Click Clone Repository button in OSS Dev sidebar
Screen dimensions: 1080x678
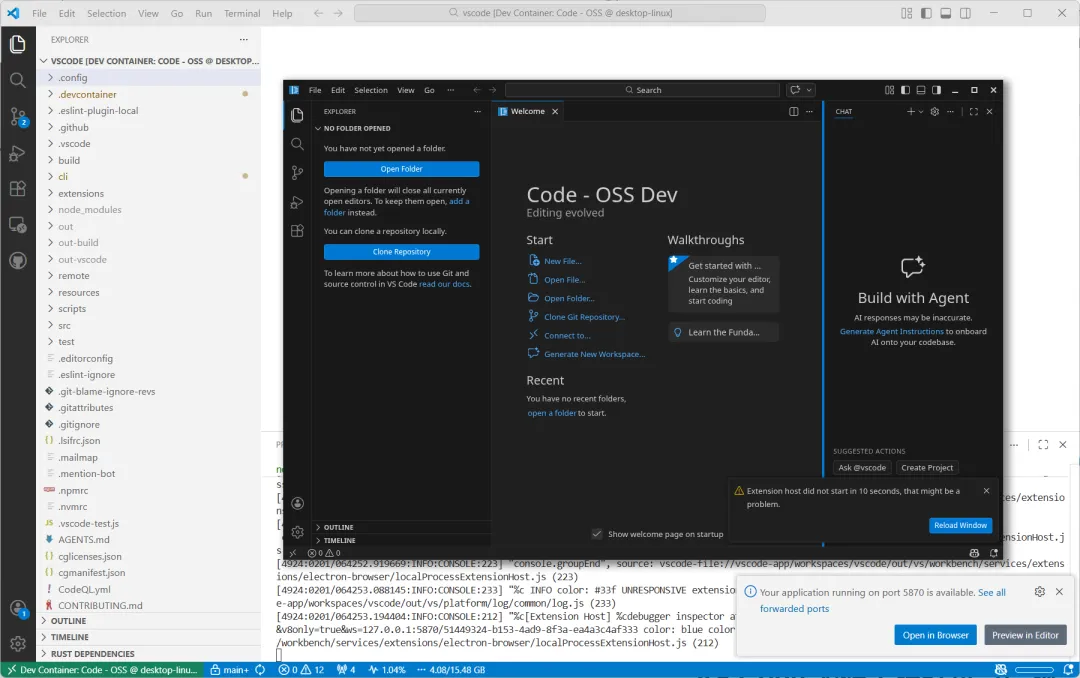pos(402,252)
